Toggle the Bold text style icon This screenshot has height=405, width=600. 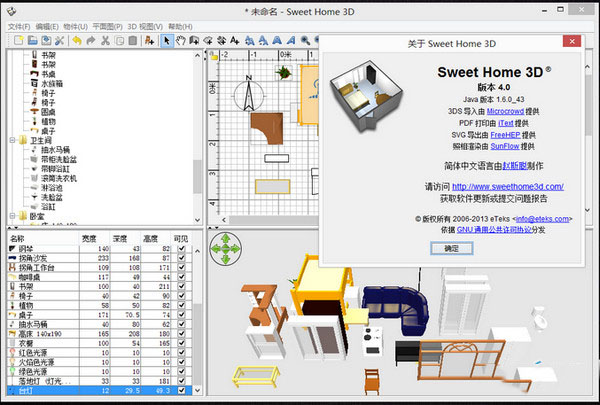tap(277, 40)
